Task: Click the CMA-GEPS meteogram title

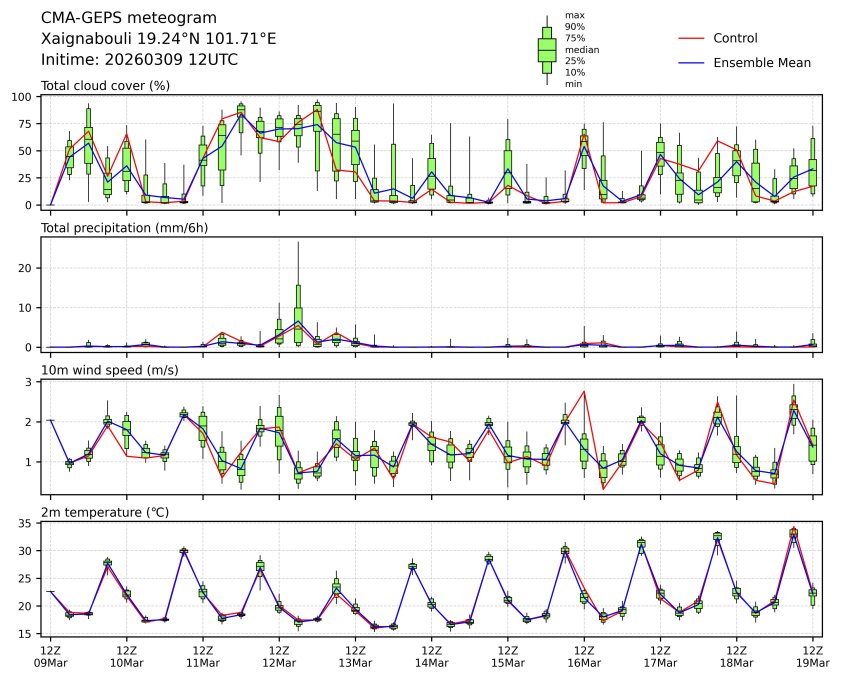Action: (129, 18)
